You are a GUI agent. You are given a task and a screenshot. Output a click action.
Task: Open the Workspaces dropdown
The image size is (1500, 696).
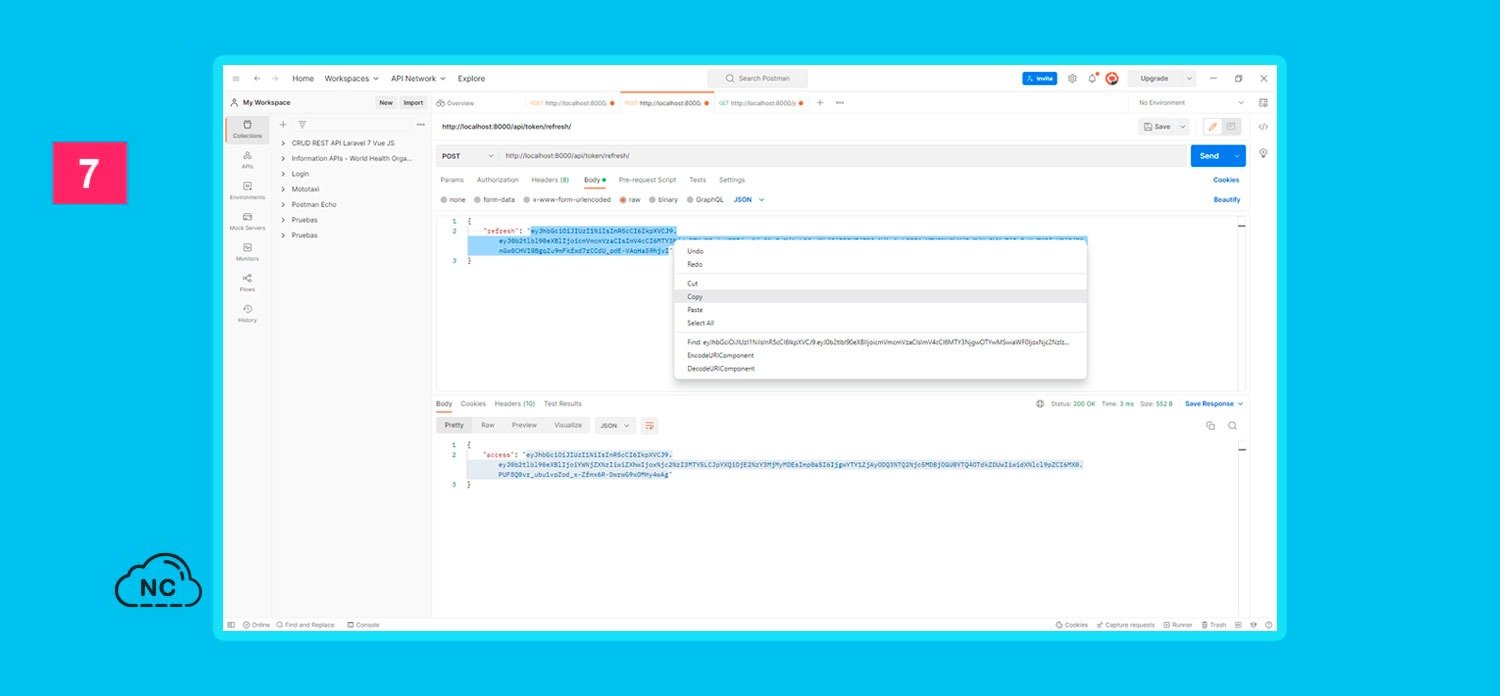[x=352, y=78]
